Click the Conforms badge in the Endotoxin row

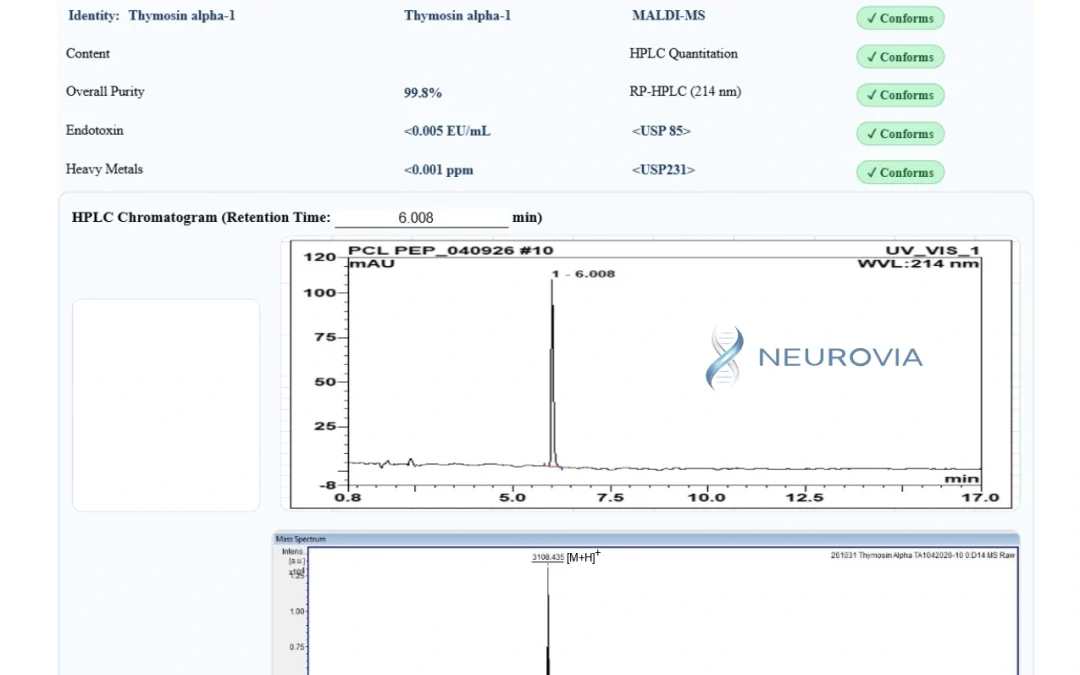(x=900, y=134)
